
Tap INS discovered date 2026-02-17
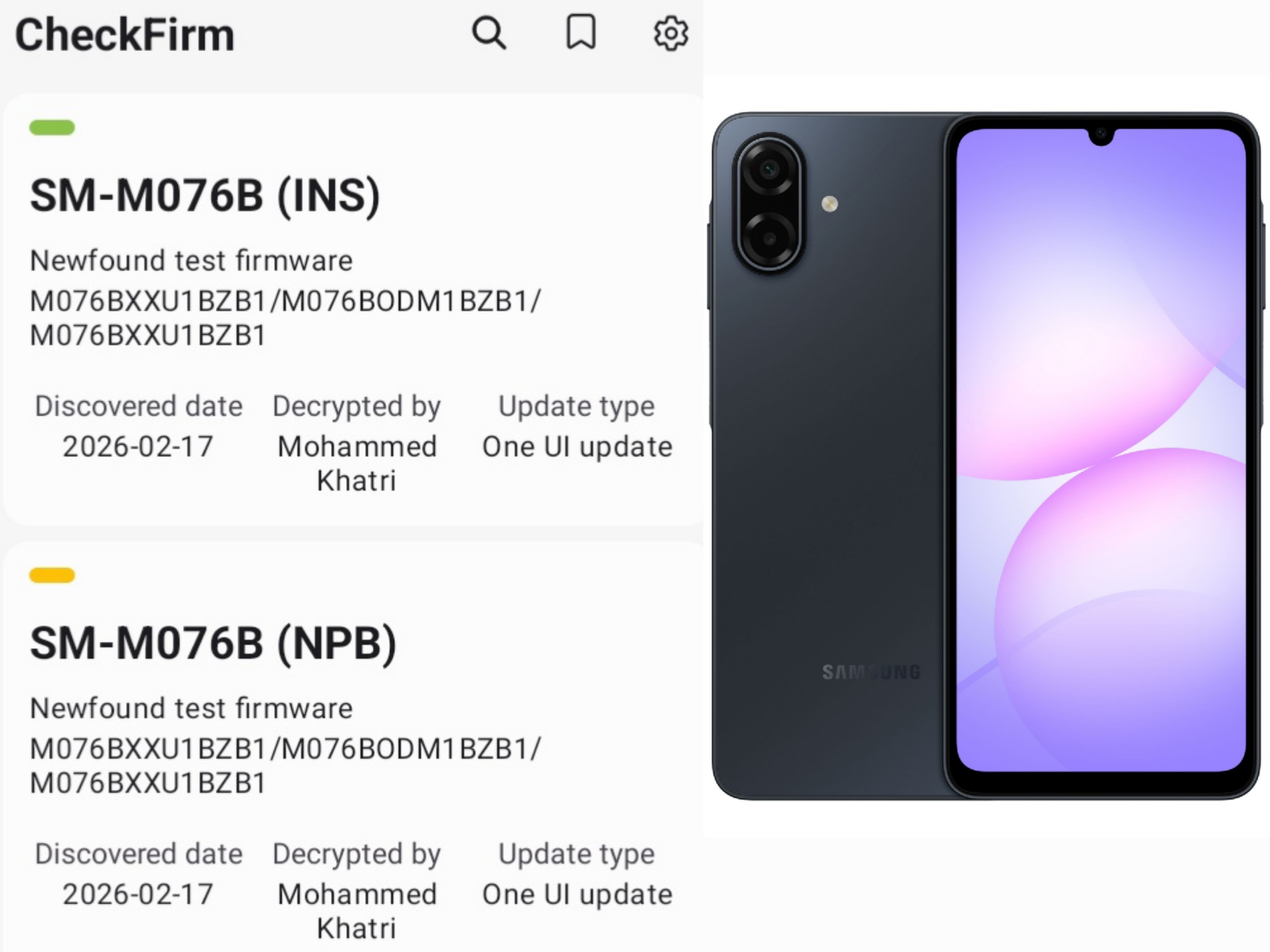[137, 447]
